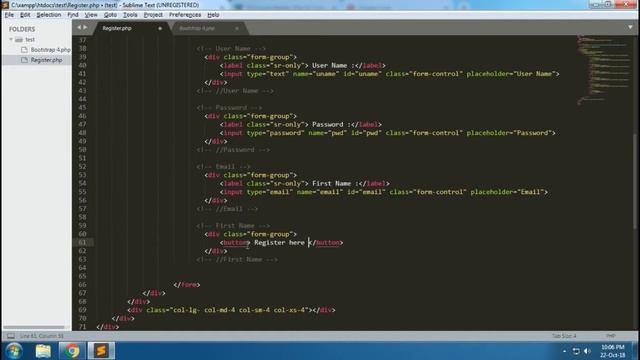This screenshot has height=360, width=640.
Task: Open the Selection menu
Action: [x=49, y=15]
